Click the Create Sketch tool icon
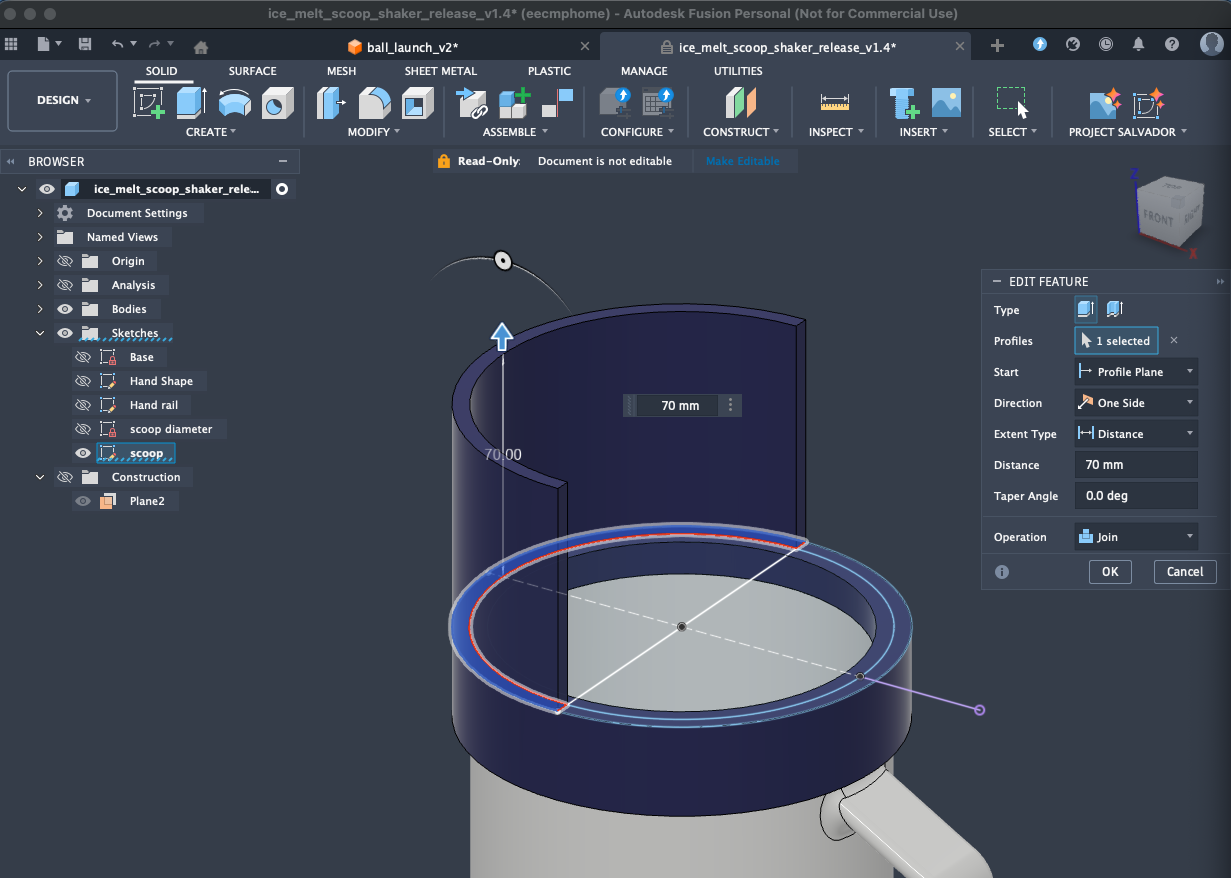This screenshot has height=878, width=1231. (149, 102)
